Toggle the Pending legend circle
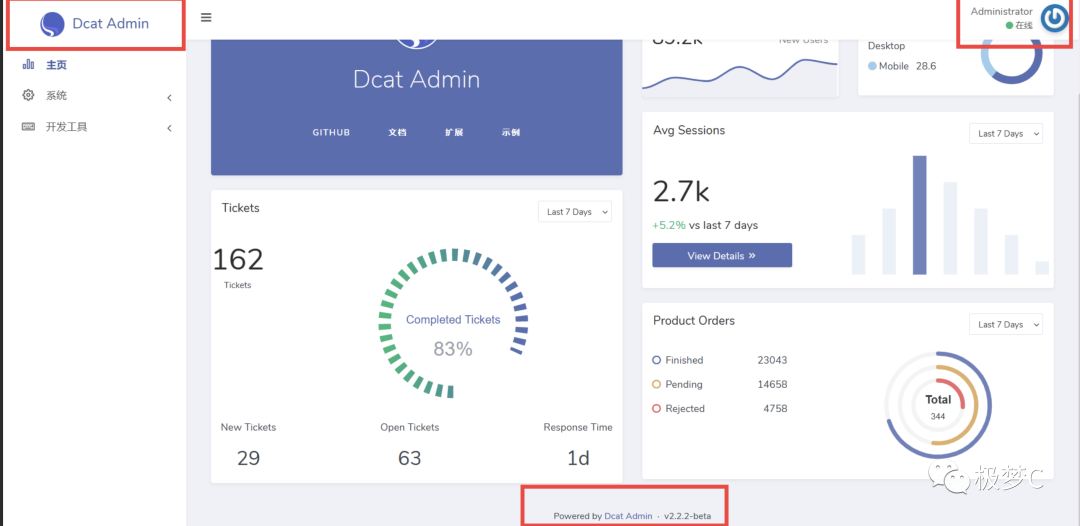The width and height of the screenshot is (1080, 526). click(x=656, y=384)
